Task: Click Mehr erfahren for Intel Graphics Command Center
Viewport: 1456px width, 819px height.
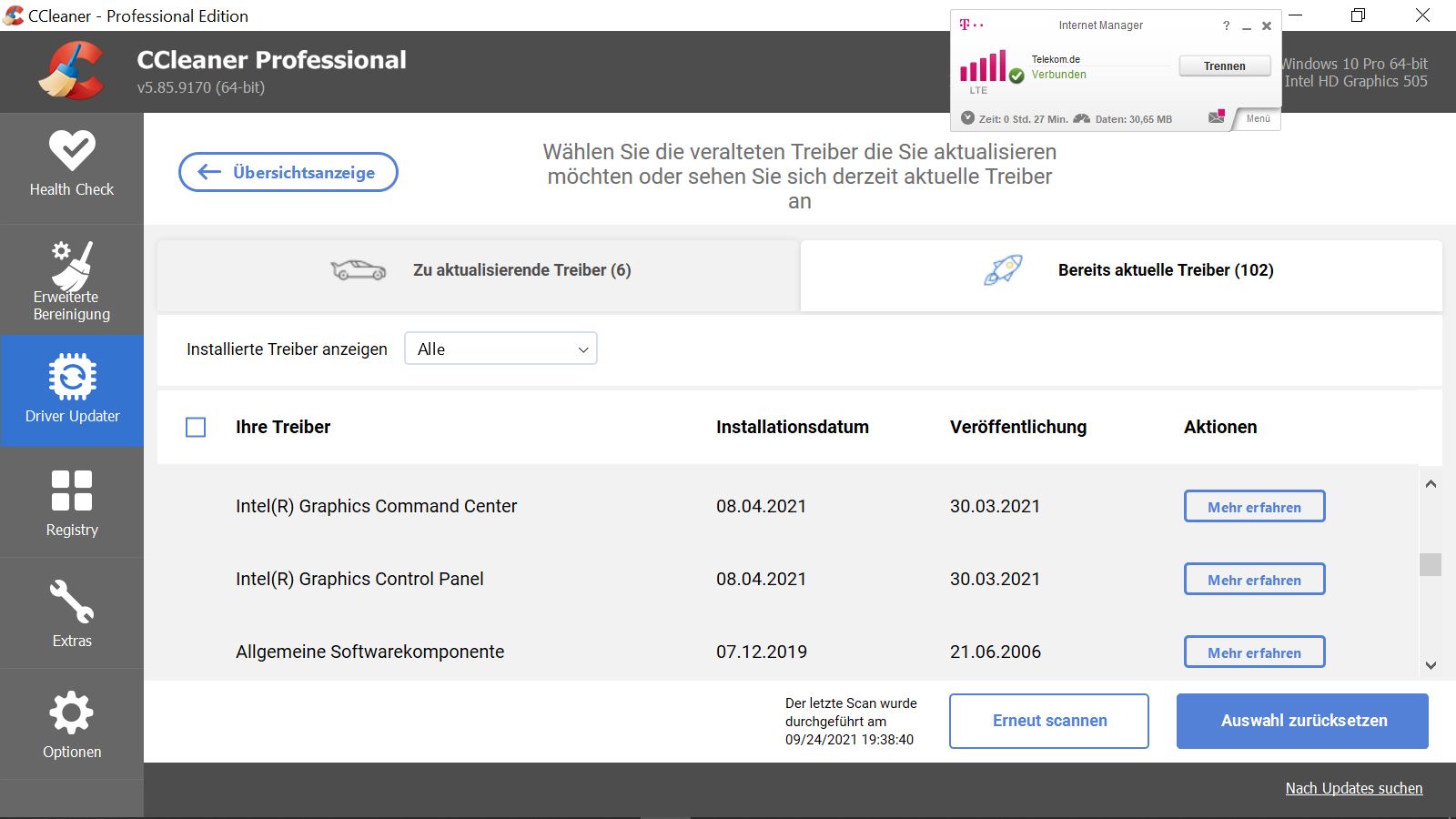Action: coord(1254,506)
